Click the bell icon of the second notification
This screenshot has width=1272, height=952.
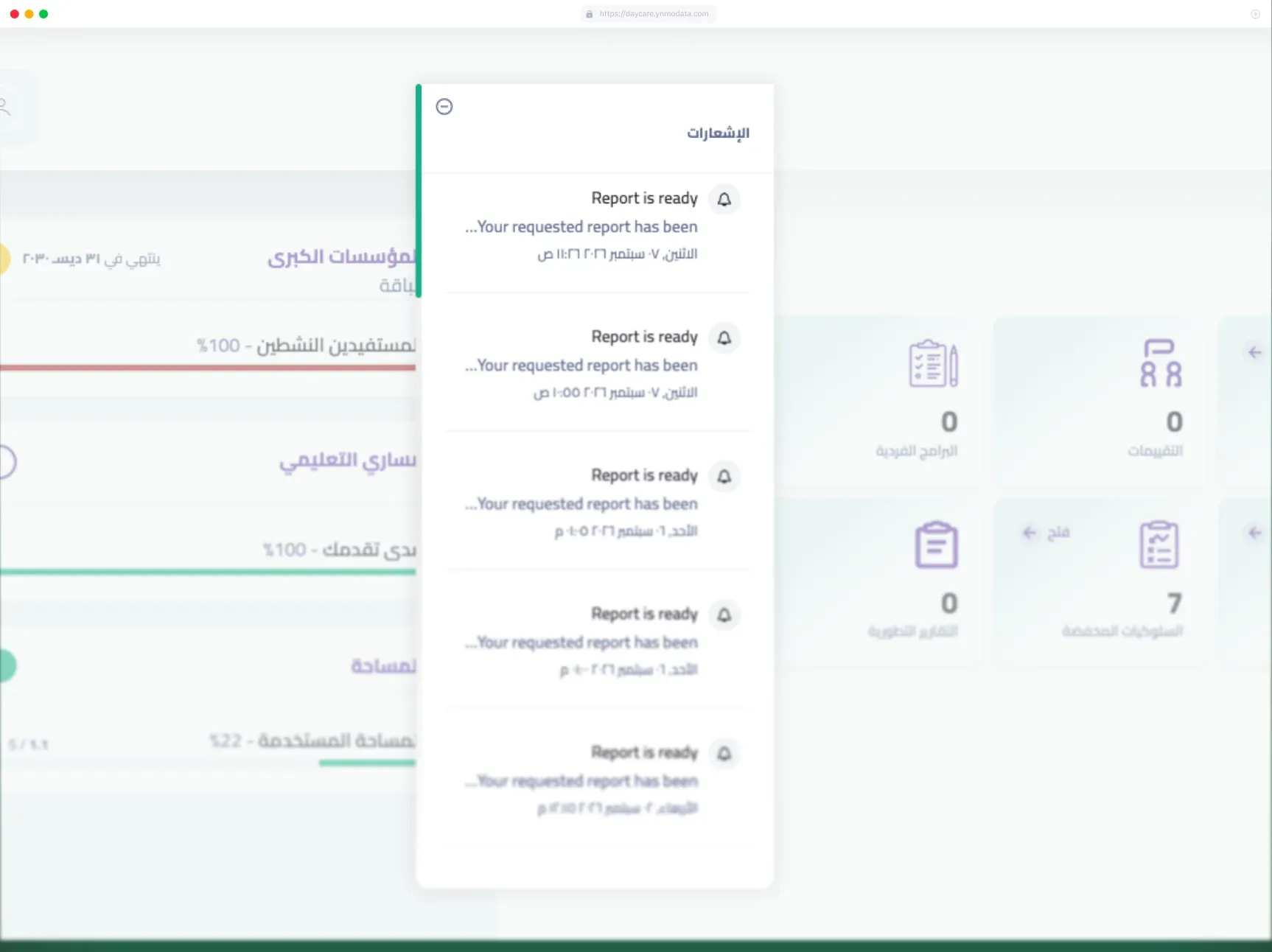[724, 338]
